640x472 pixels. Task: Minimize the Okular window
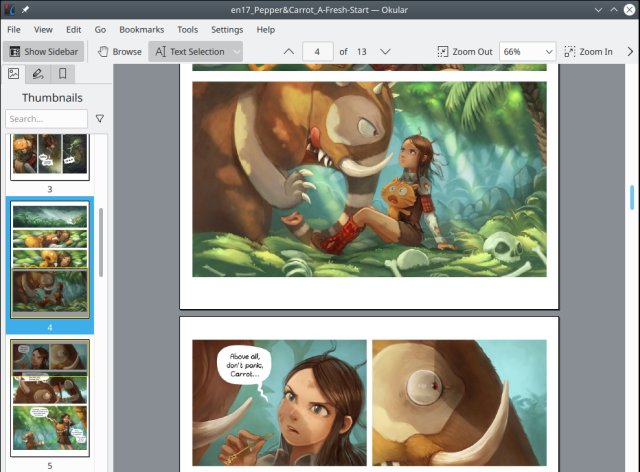point(598,10)
